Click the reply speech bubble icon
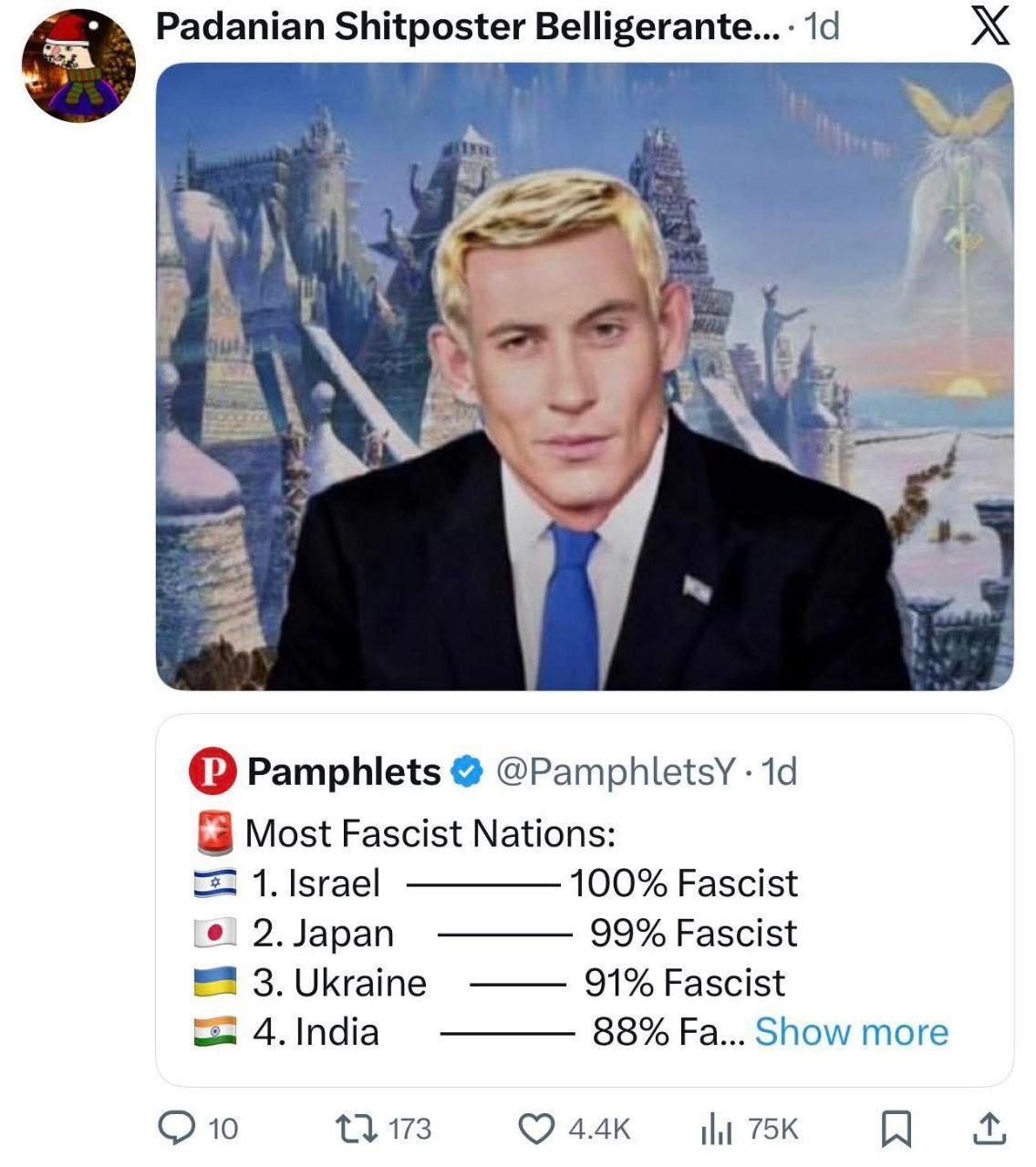 [173, 1129]
